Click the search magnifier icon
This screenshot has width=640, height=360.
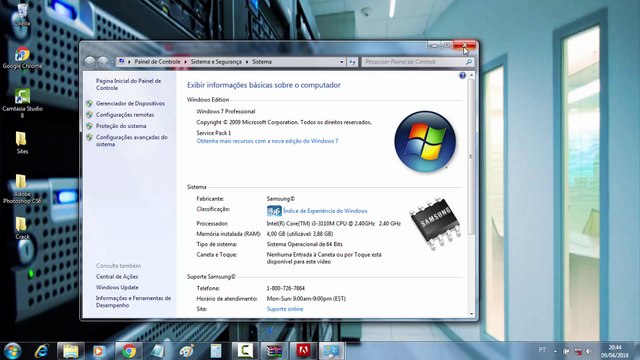[x=469, y=62]
